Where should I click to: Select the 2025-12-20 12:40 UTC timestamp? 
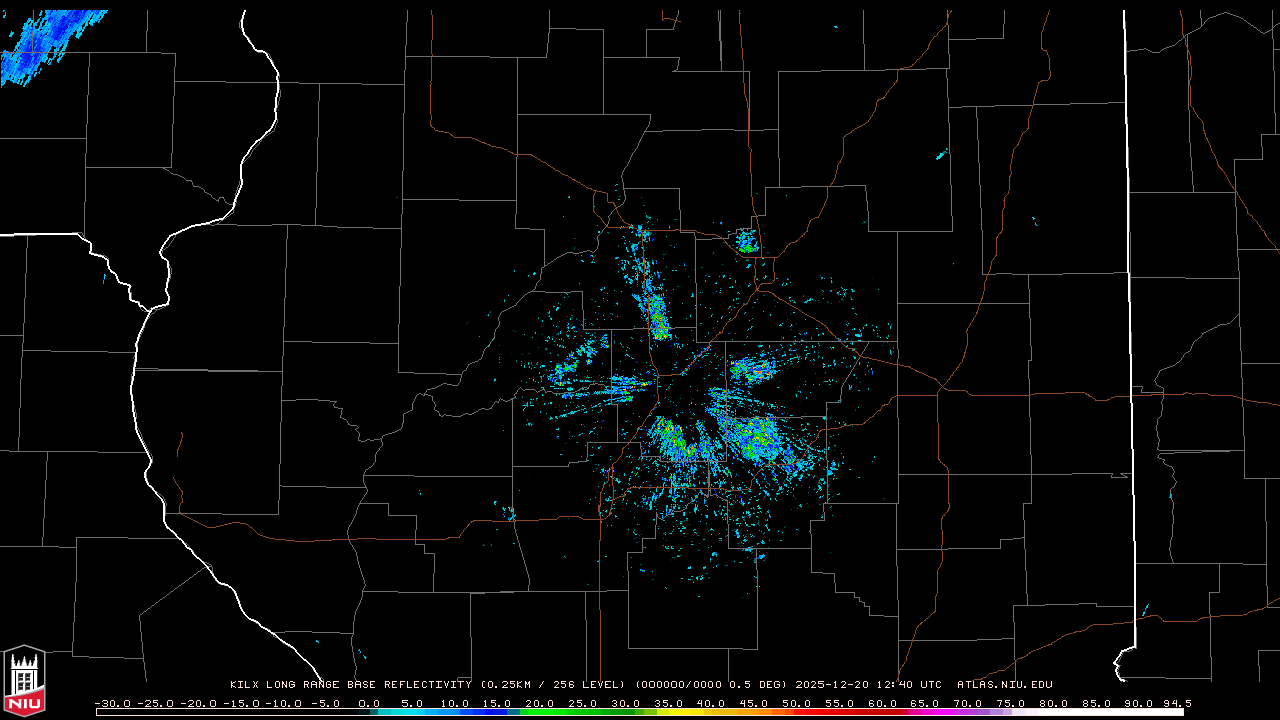(868, 685)
